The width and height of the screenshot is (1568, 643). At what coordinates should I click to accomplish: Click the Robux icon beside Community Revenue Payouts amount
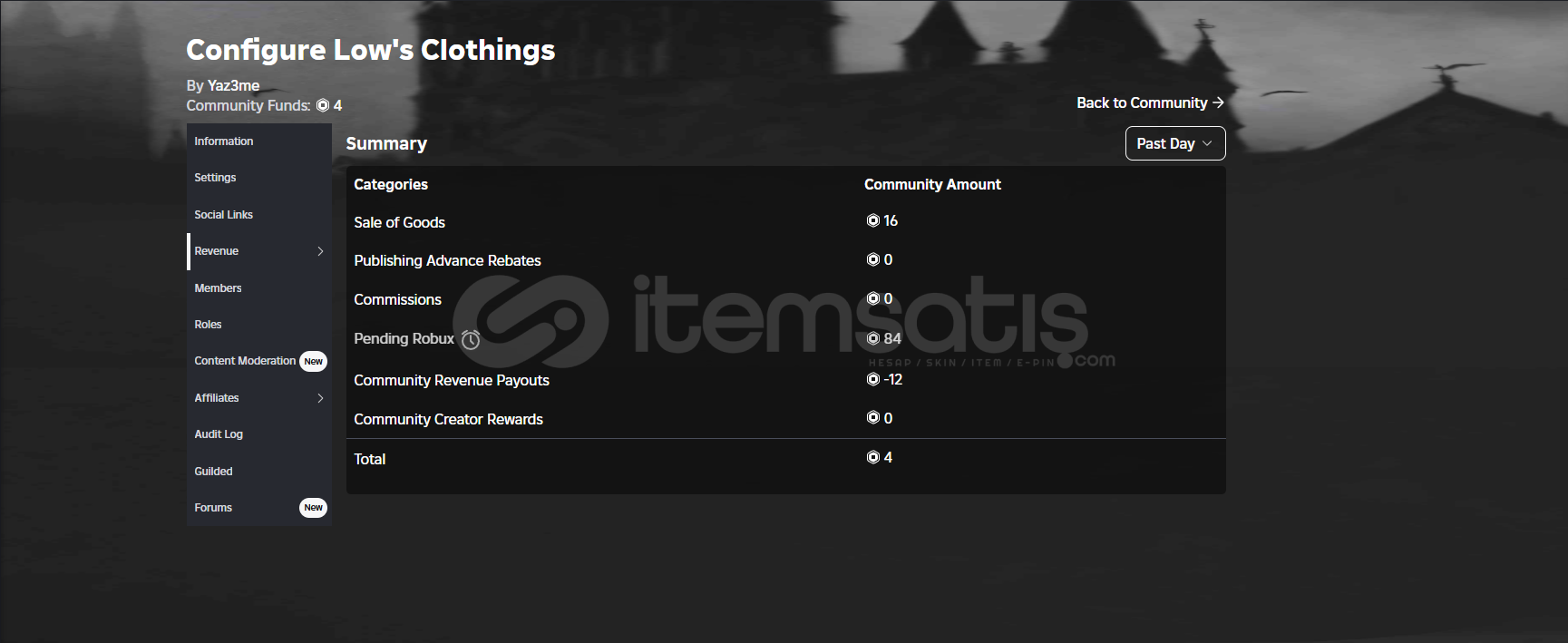click(x=873, y=379)
